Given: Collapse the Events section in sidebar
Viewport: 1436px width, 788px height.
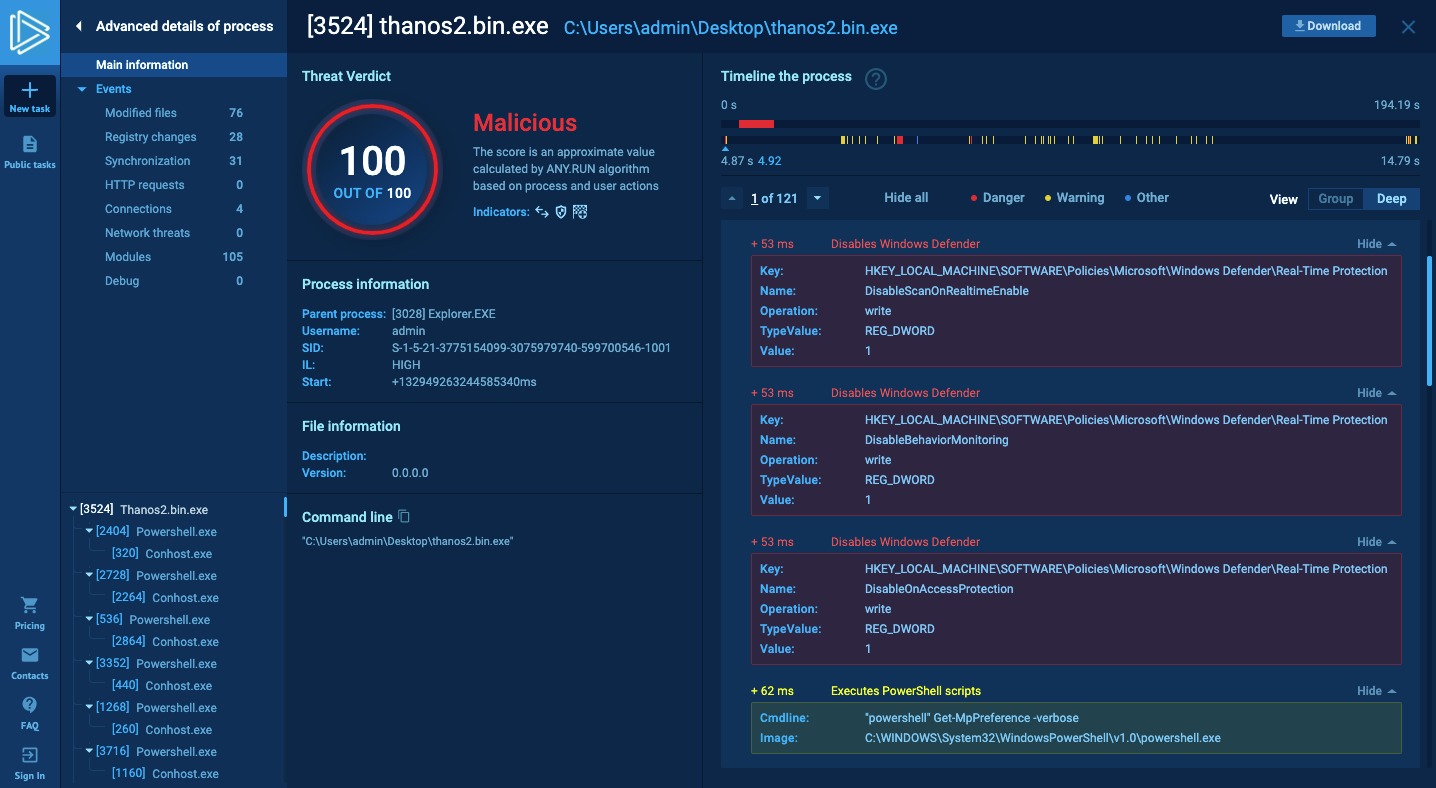Looking at the screenshot, I should 82,89.
